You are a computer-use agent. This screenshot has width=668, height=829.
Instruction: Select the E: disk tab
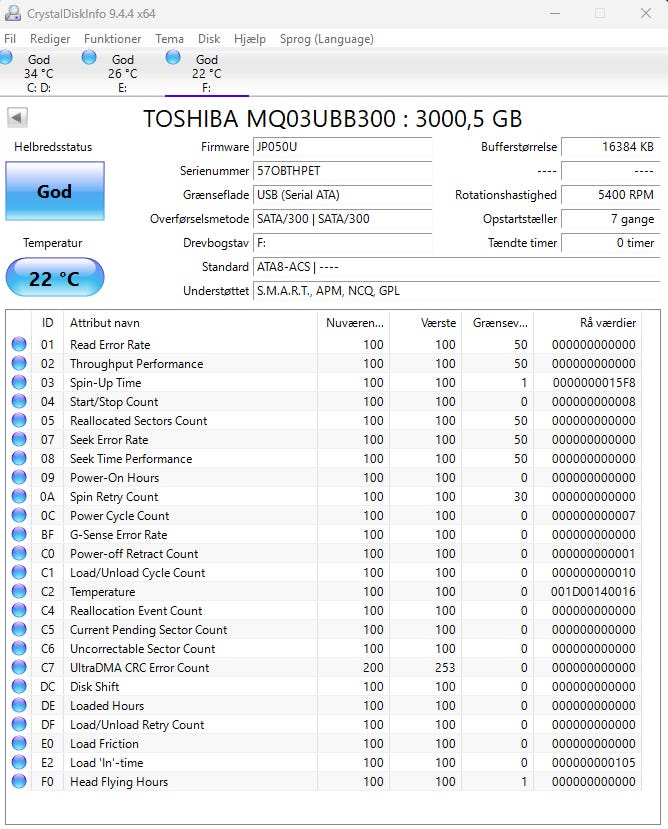click(x=123, y=73)
